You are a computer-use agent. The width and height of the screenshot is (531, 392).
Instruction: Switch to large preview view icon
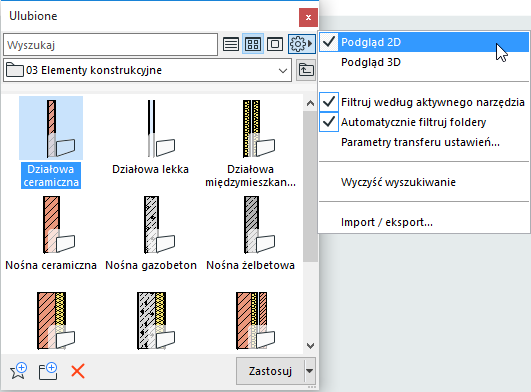[275, 44]
